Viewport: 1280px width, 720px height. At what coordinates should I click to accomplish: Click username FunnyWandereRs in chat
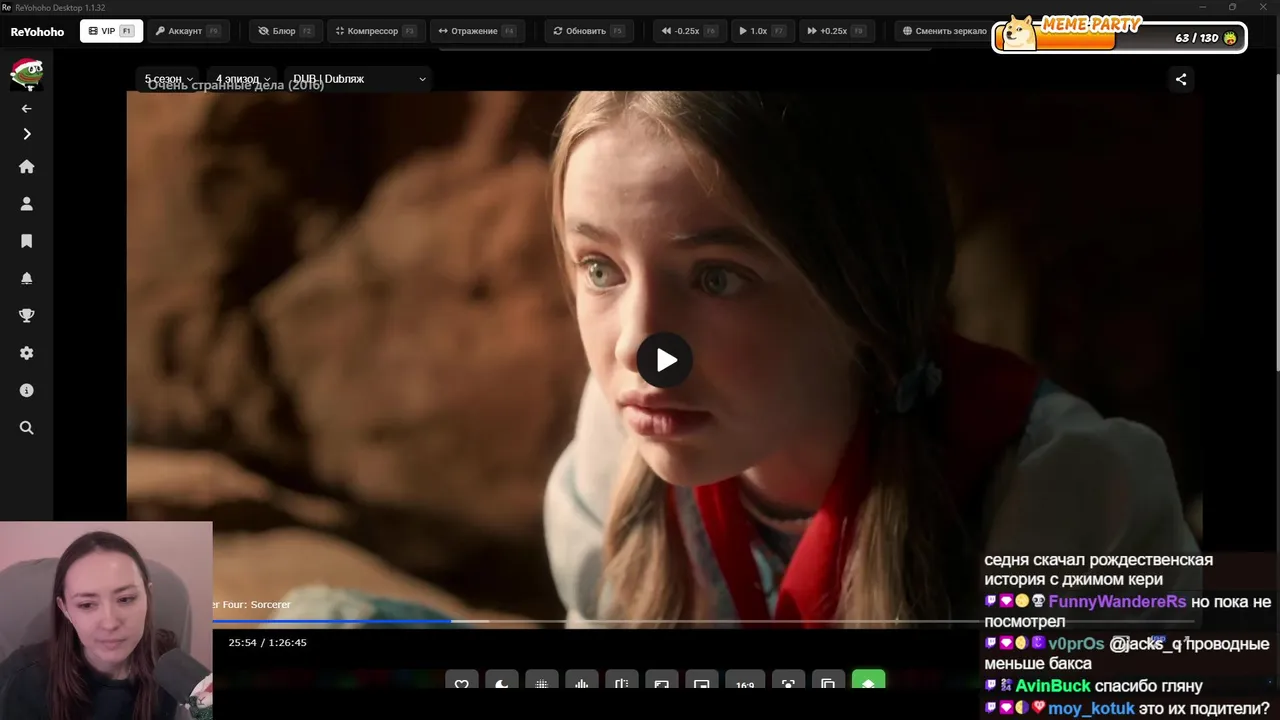1117,602
